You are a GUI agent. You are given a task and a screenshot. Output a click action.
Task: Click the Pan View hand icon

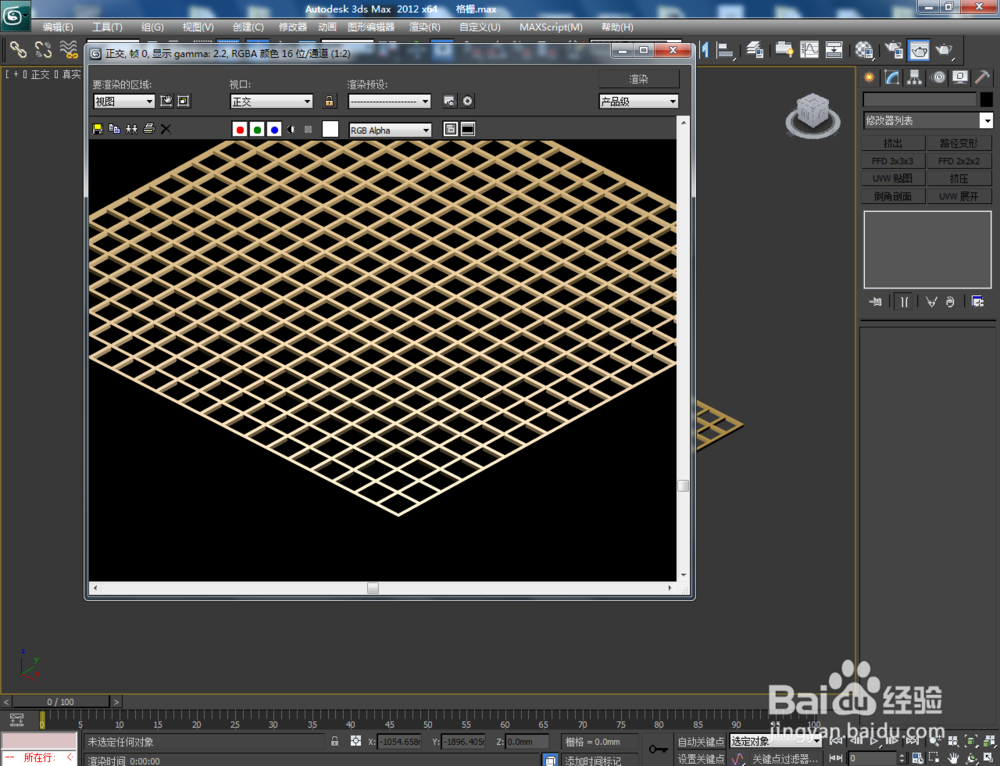(x=953, y=758)
